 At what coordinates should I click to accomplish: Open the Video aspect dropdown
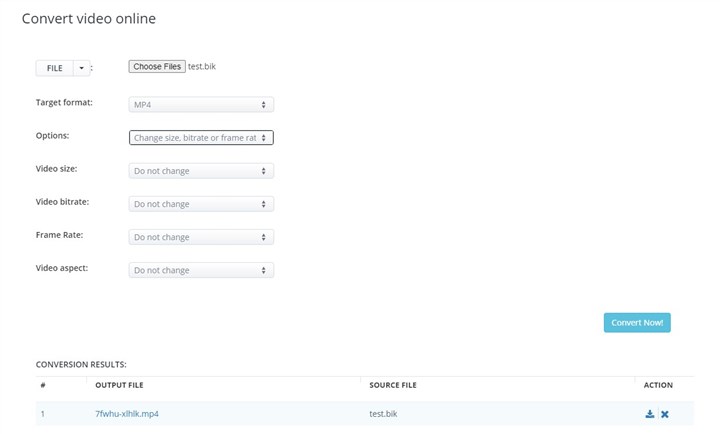point(201,270)
